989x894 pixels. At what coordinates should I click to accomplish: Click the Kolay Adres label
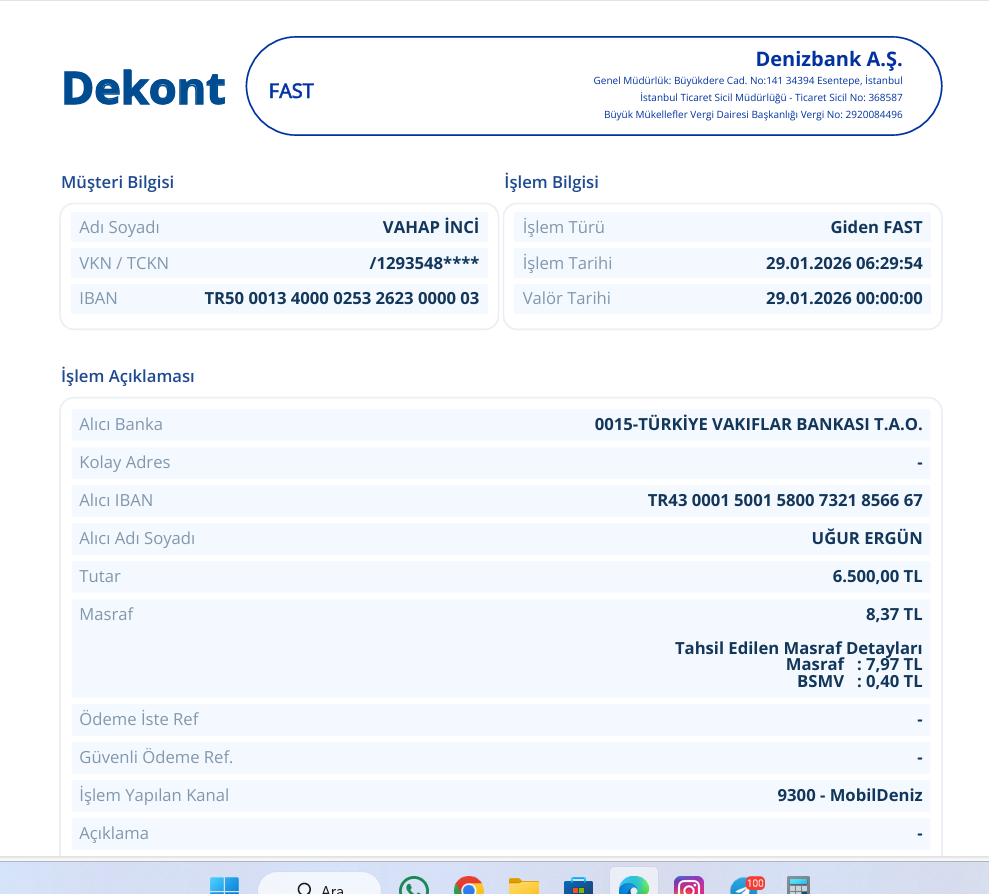click(125, 462)
